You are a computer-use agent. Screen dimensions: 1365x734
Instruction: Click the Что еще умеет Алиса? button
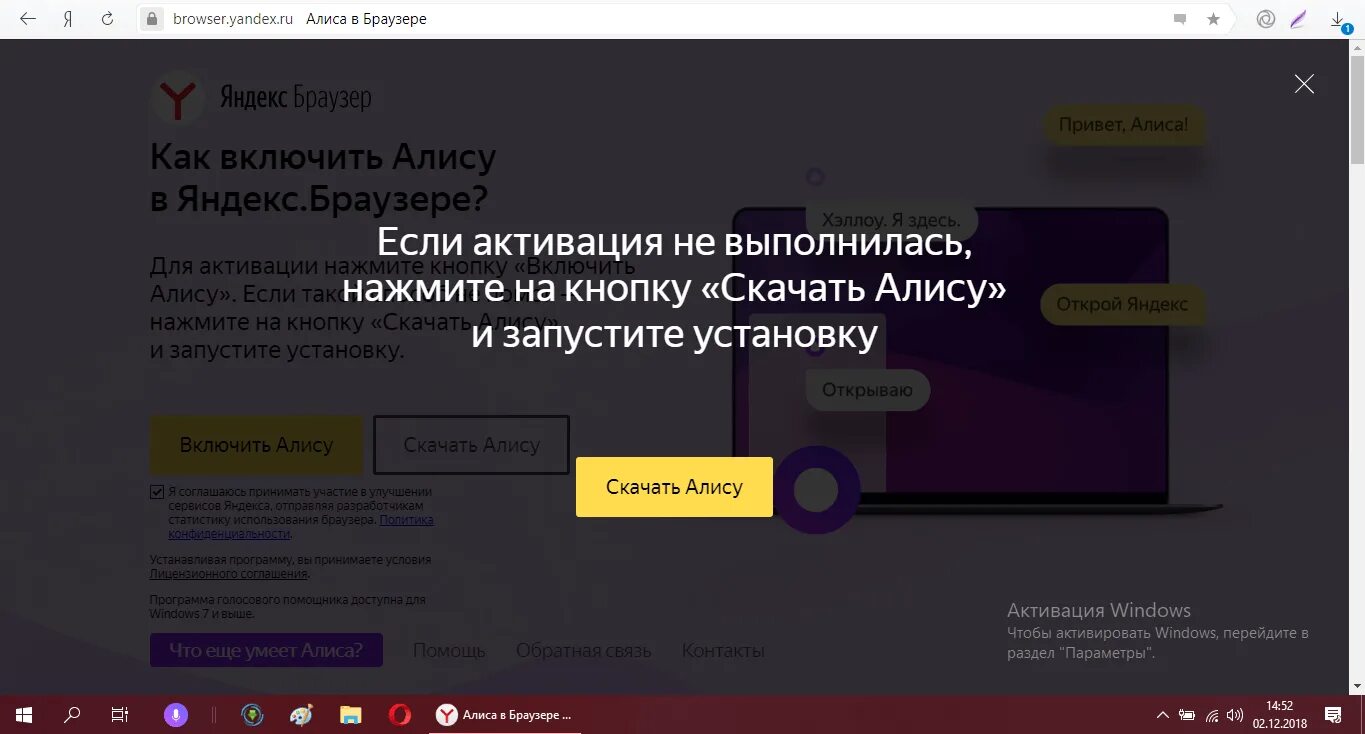coord(266,650)
